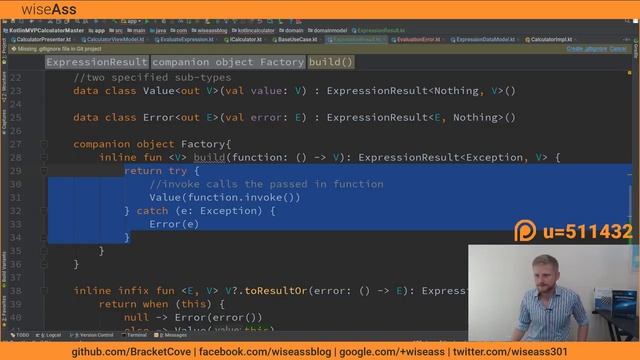Collapse the toResultOr function fold
This screenshot has width=640, height=360.
click(44, 291)
